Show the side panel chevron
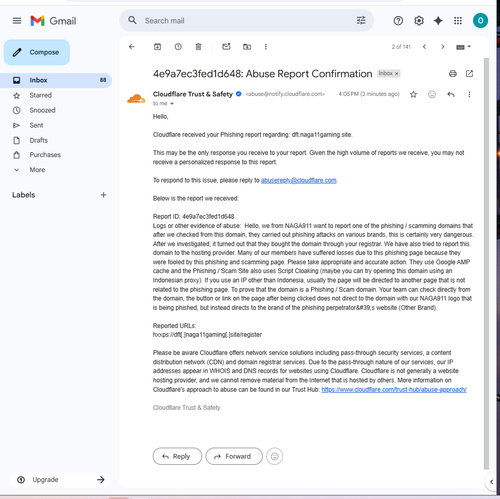 pyautogui.click(x=491, y=482)
